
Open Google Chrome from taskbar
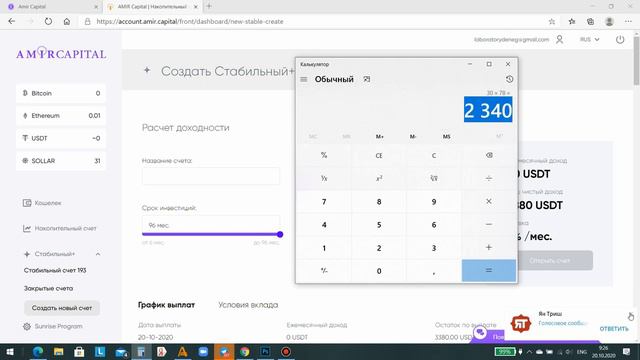(x=244, y=351)
